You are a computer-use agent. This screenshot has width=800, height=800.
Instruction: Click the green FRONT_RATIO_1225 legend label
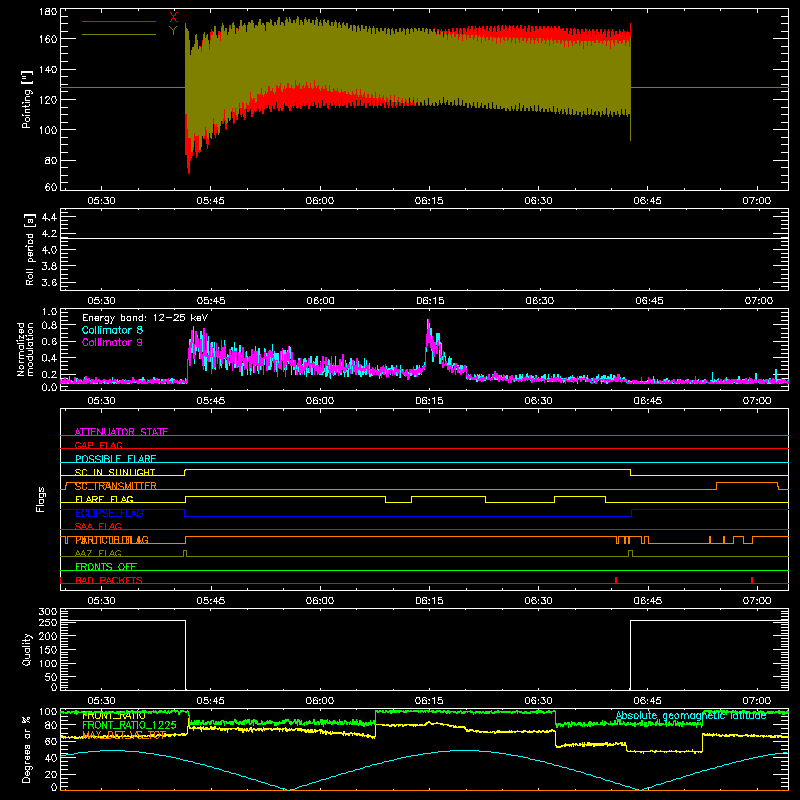coord(129,725)
